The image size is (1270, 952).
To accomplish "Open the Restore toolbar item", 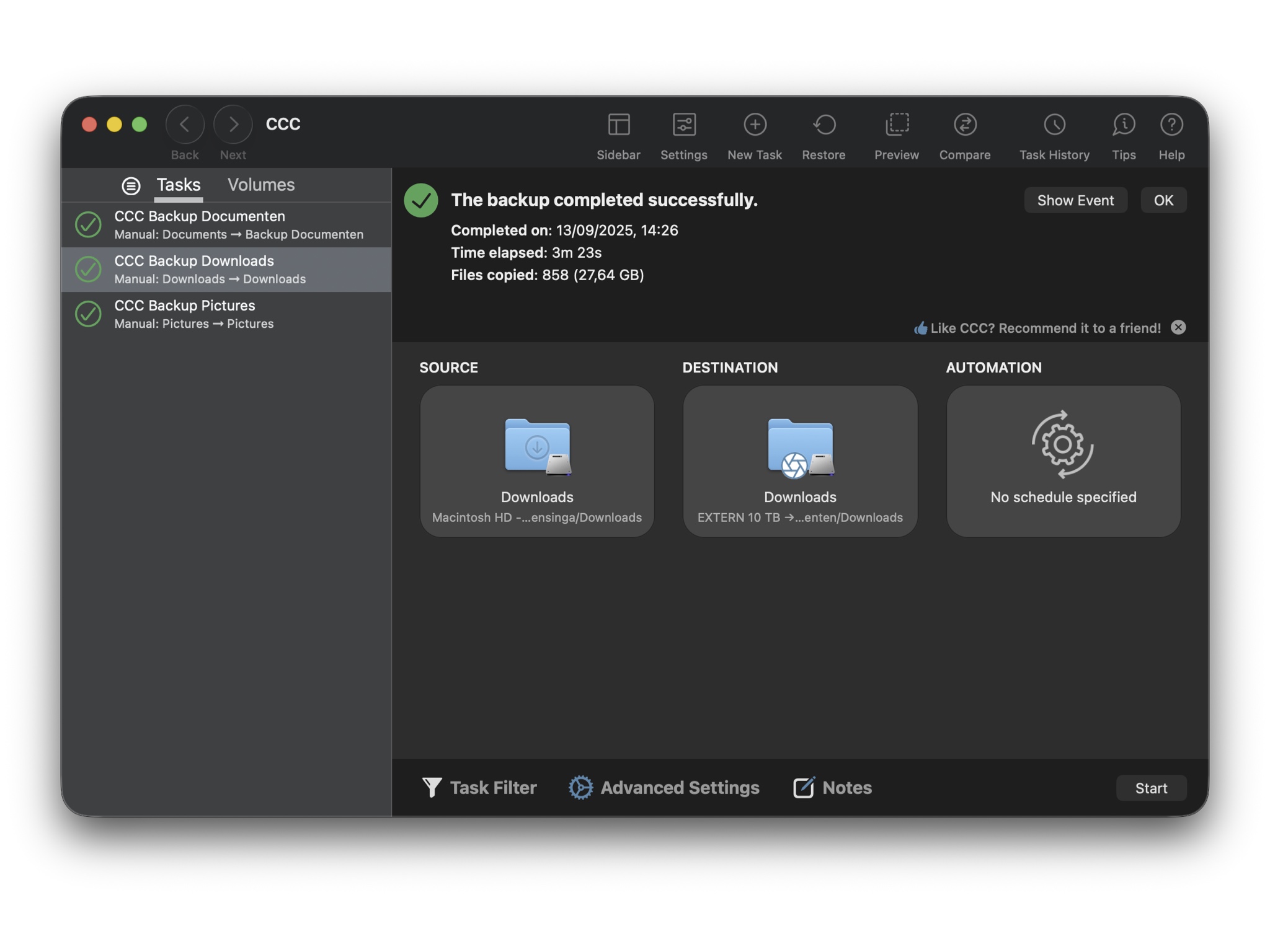I will tap(824, 125).
